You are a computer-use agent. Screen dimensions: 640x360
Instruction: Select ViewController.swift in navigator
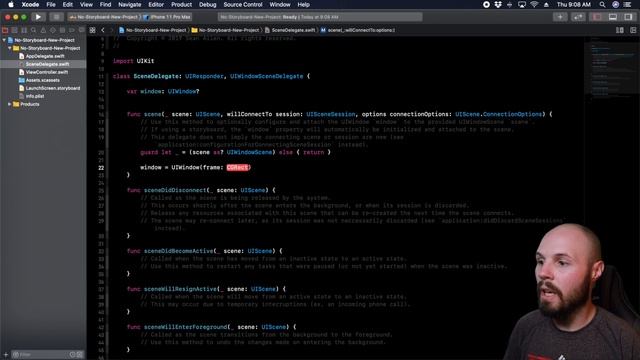(x=47, y=72)
